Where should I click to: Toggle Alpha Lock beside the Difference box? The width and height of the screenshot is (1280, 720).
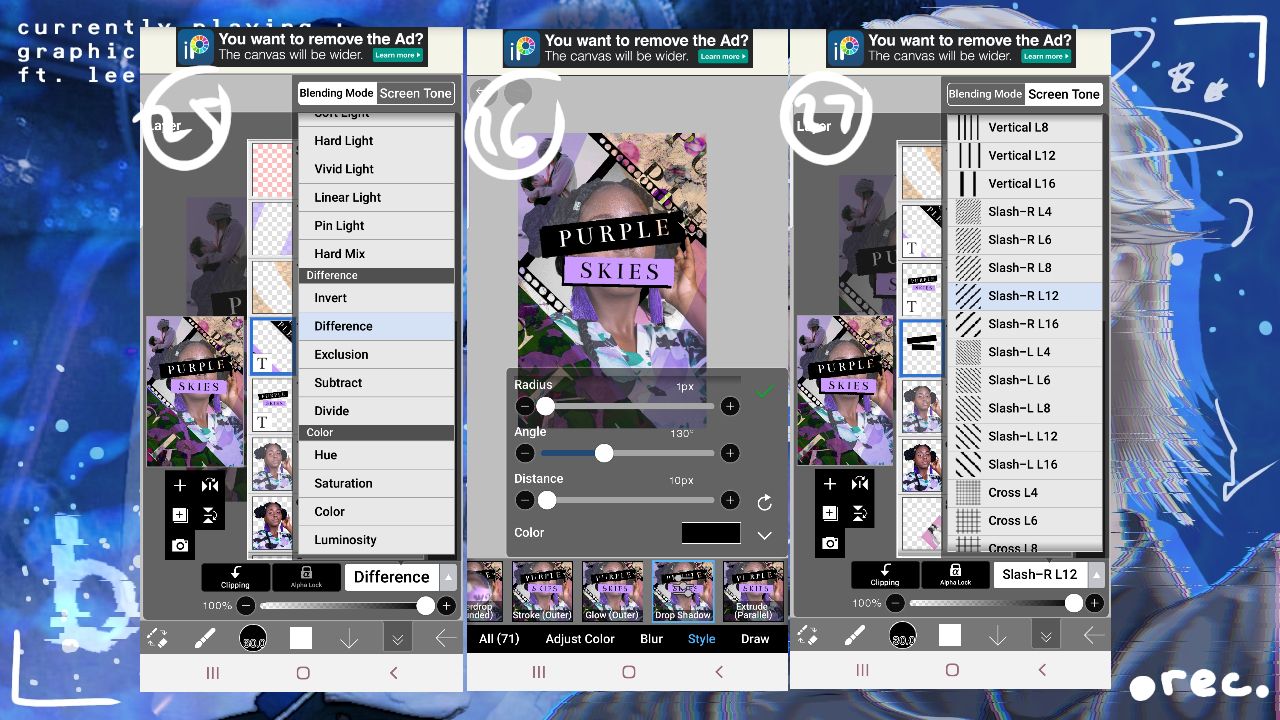pyautogui.click(x=306, y=577)
